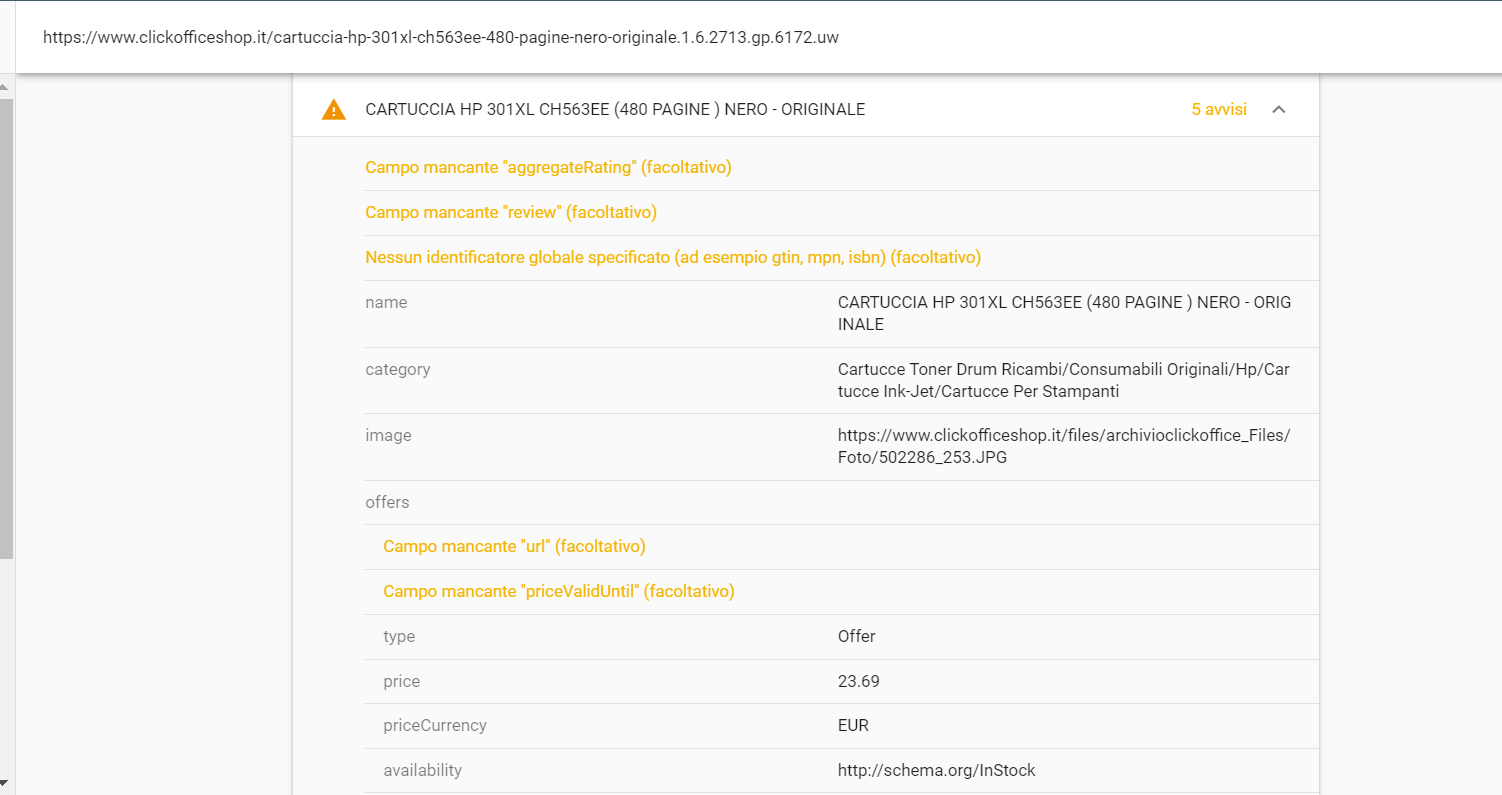Click the orange warning triangle icon
Image resolution: width=1502 pixels, height=795 pixels.
333,110
